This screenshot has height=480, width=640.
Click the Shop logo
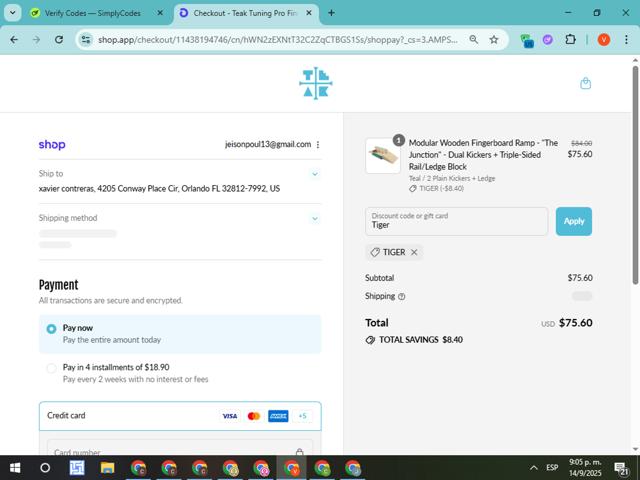pos(52,144)
